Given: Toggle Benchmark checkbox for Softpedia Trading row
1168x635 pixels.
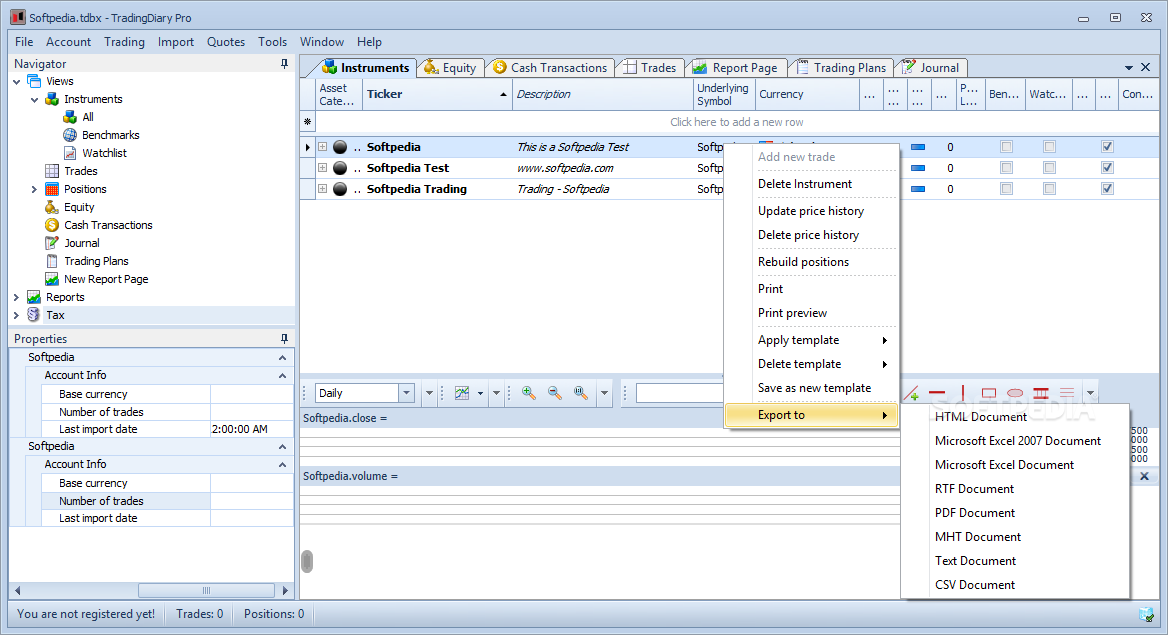Looking at the screenshot, I should click(x=1006, y=189).
